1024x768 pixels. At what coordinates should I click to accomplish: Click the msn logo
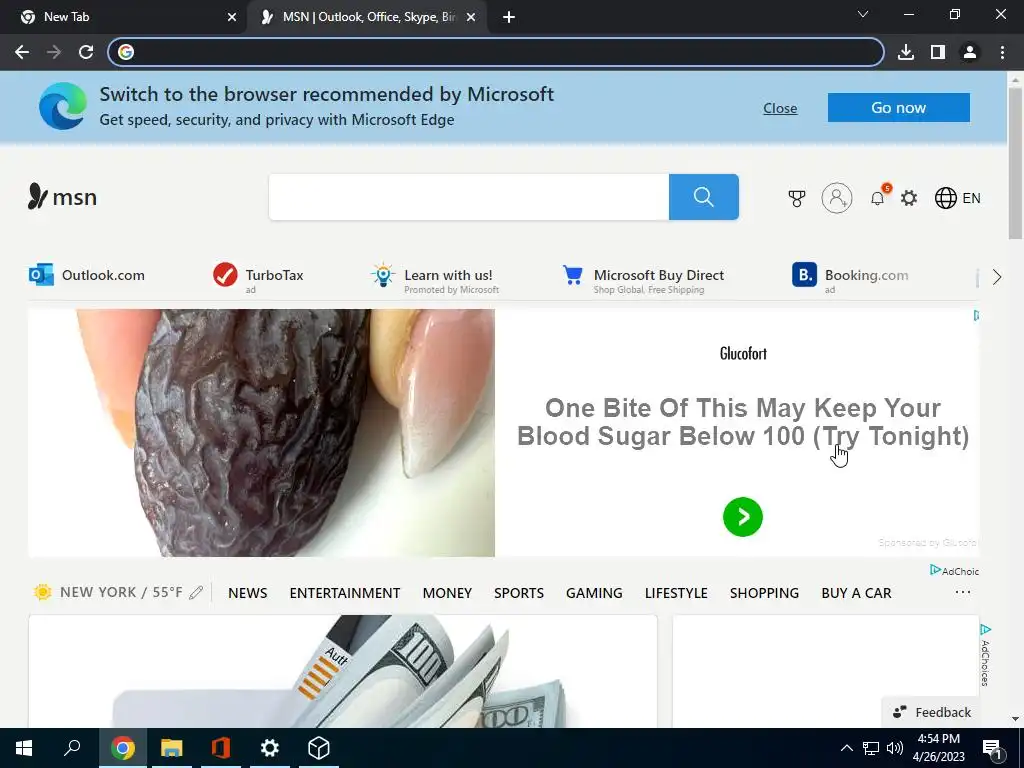(63, 197)
